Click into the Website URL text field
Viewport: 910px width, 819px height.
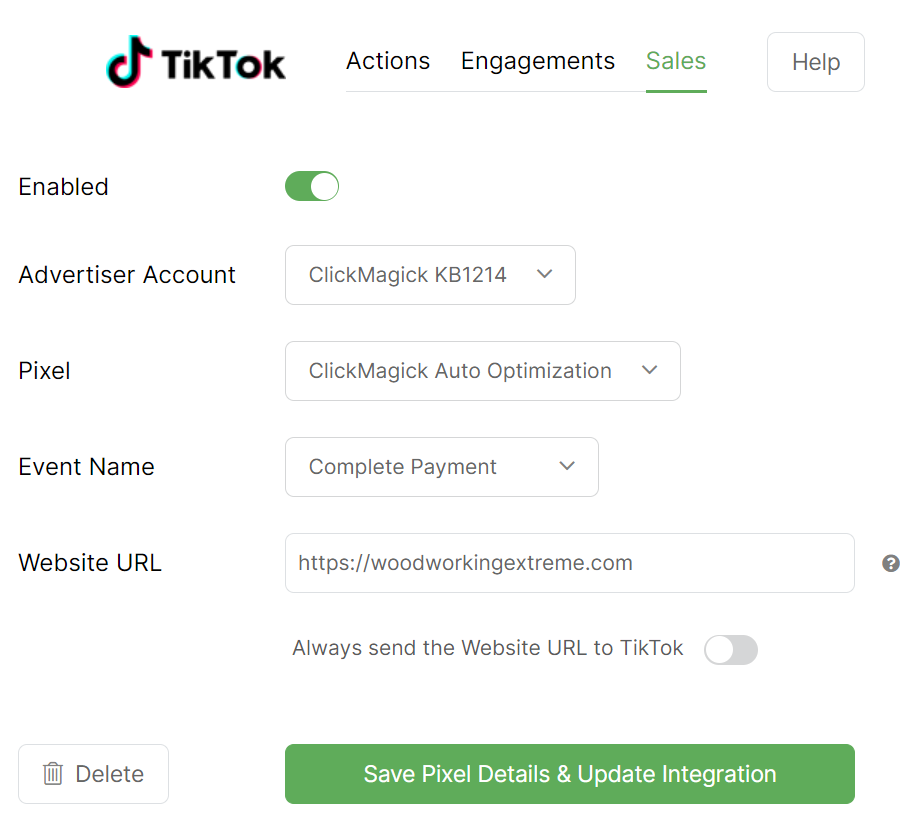569,563
